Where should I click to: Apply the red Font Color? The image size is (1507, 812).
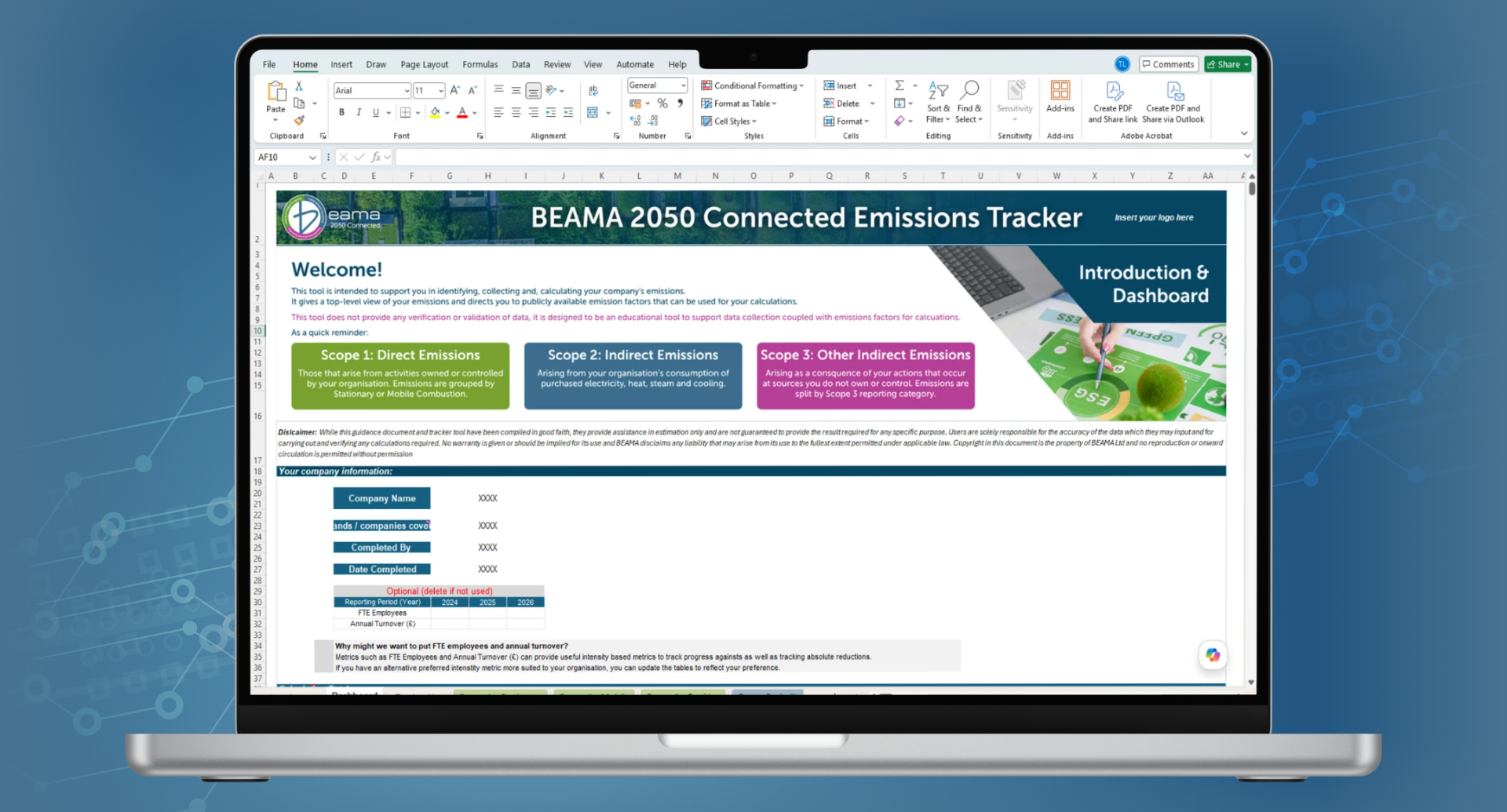(x=462, y=112)
